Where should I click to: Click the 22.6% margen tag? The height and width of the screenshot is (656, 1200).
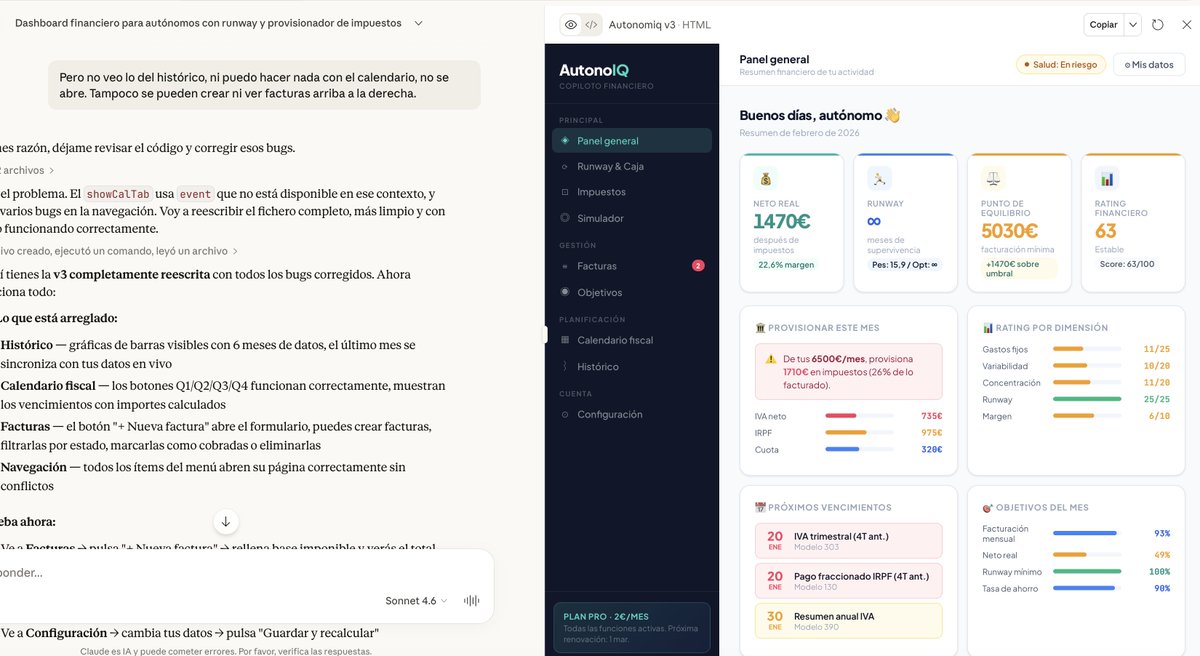(785, 265)
